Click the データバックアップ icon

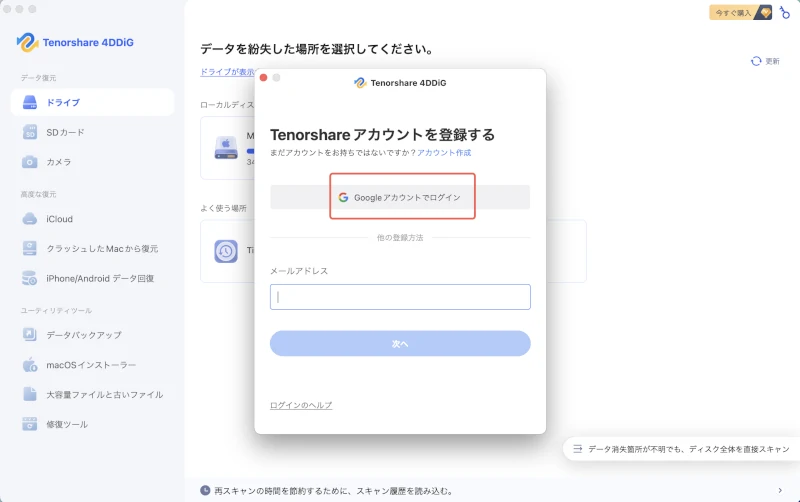click(x=30, y=335)
